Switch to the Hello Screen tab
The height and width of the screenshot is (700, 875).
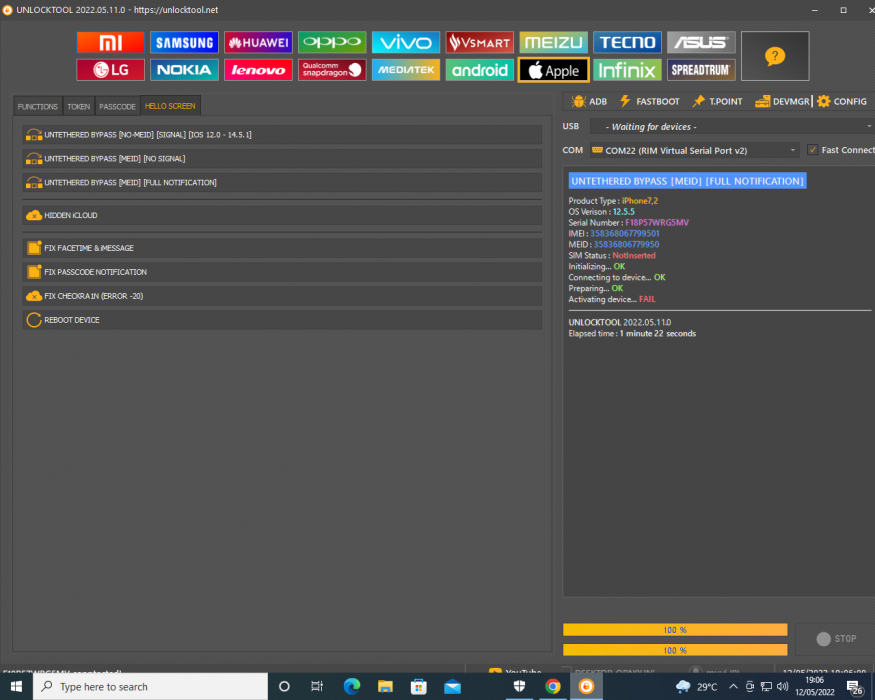tap(170, 106)
